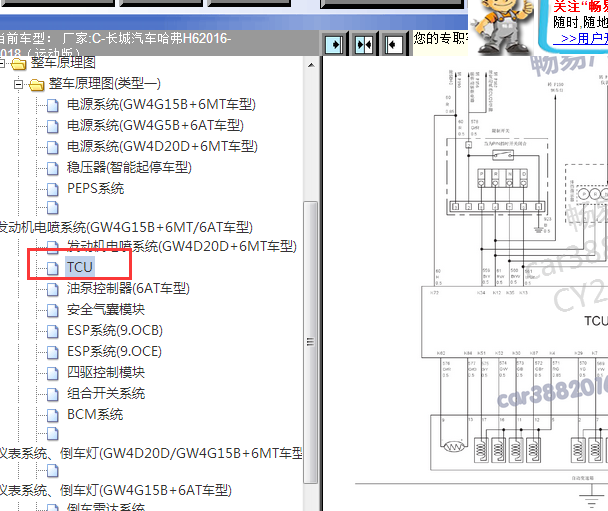Open the ESP系统(9.OCE) diagram entry
This screenshot has width=608, height=511.
click(114, 351)
